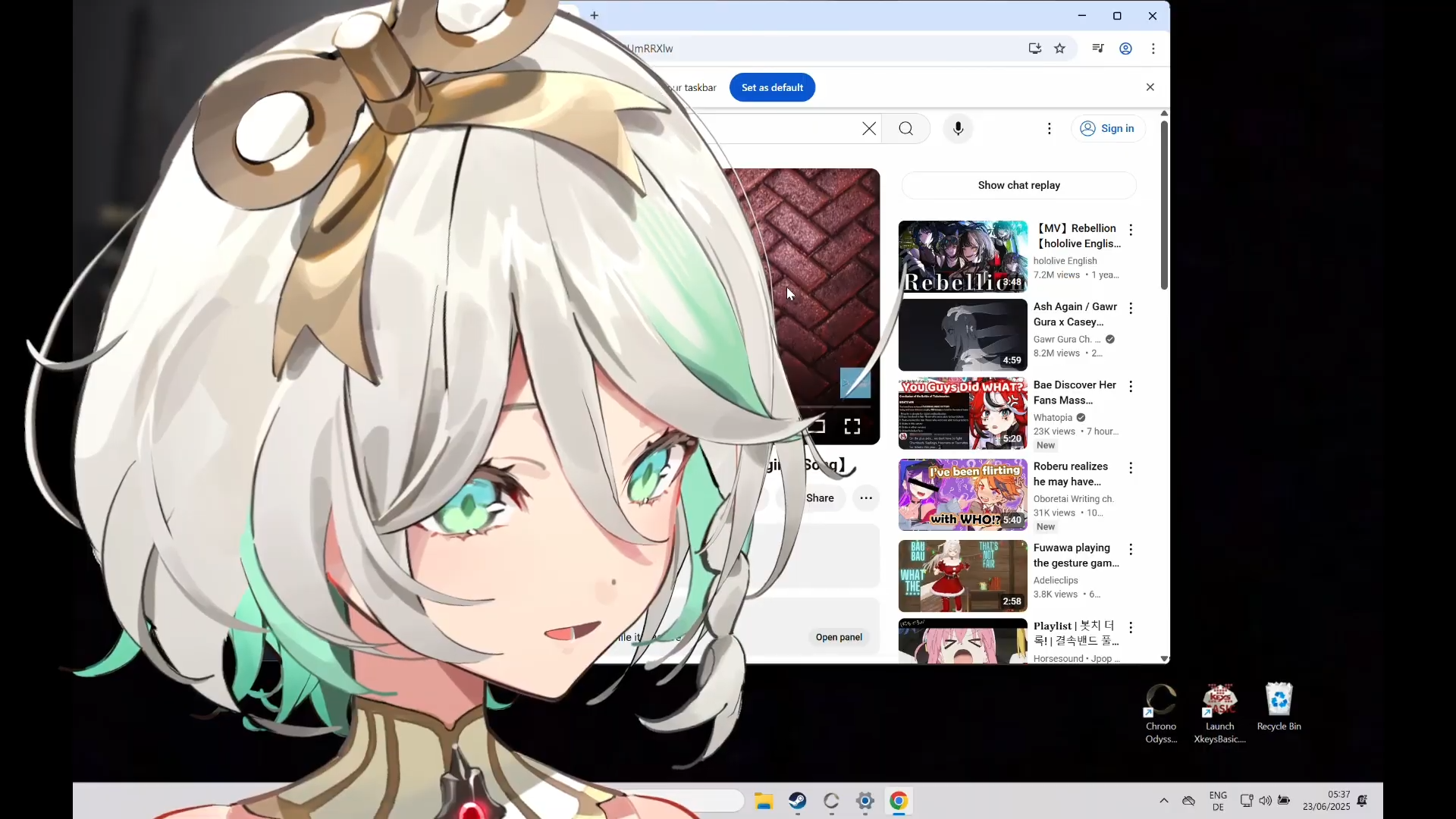Screen dimensions: 1456x819
Task: Bookmark this page with star icon
Action: tap(1060, 49)
